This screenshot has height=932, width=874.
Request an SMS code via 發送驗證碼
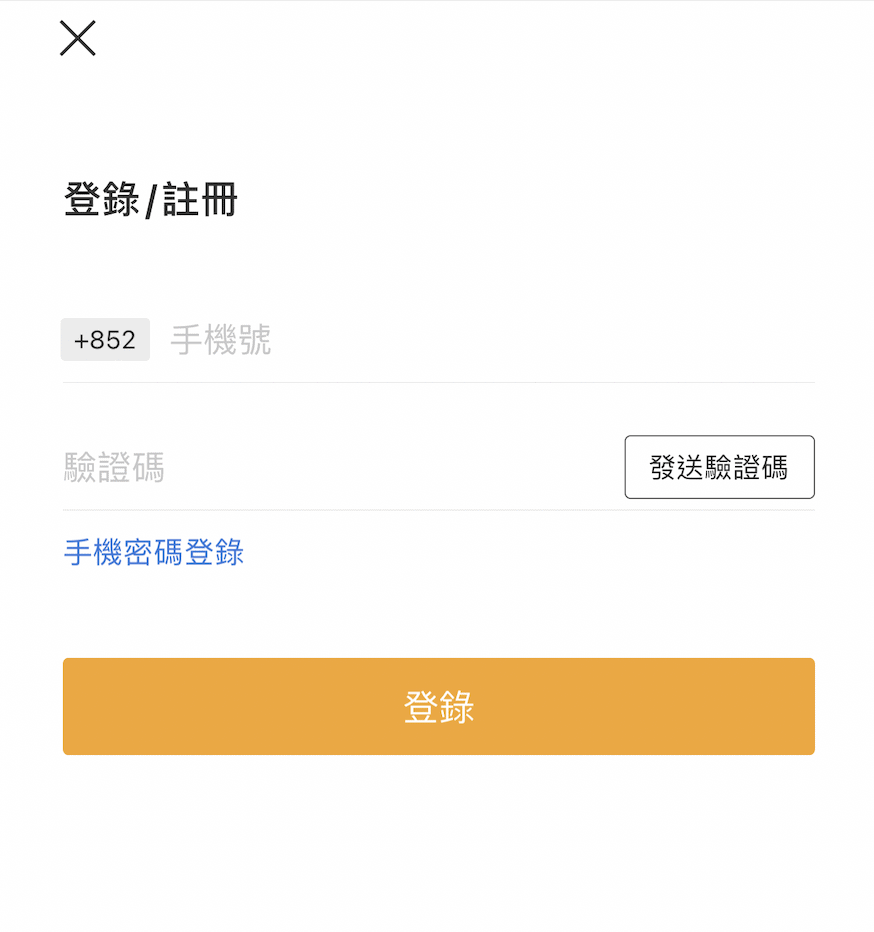(719, 467)
